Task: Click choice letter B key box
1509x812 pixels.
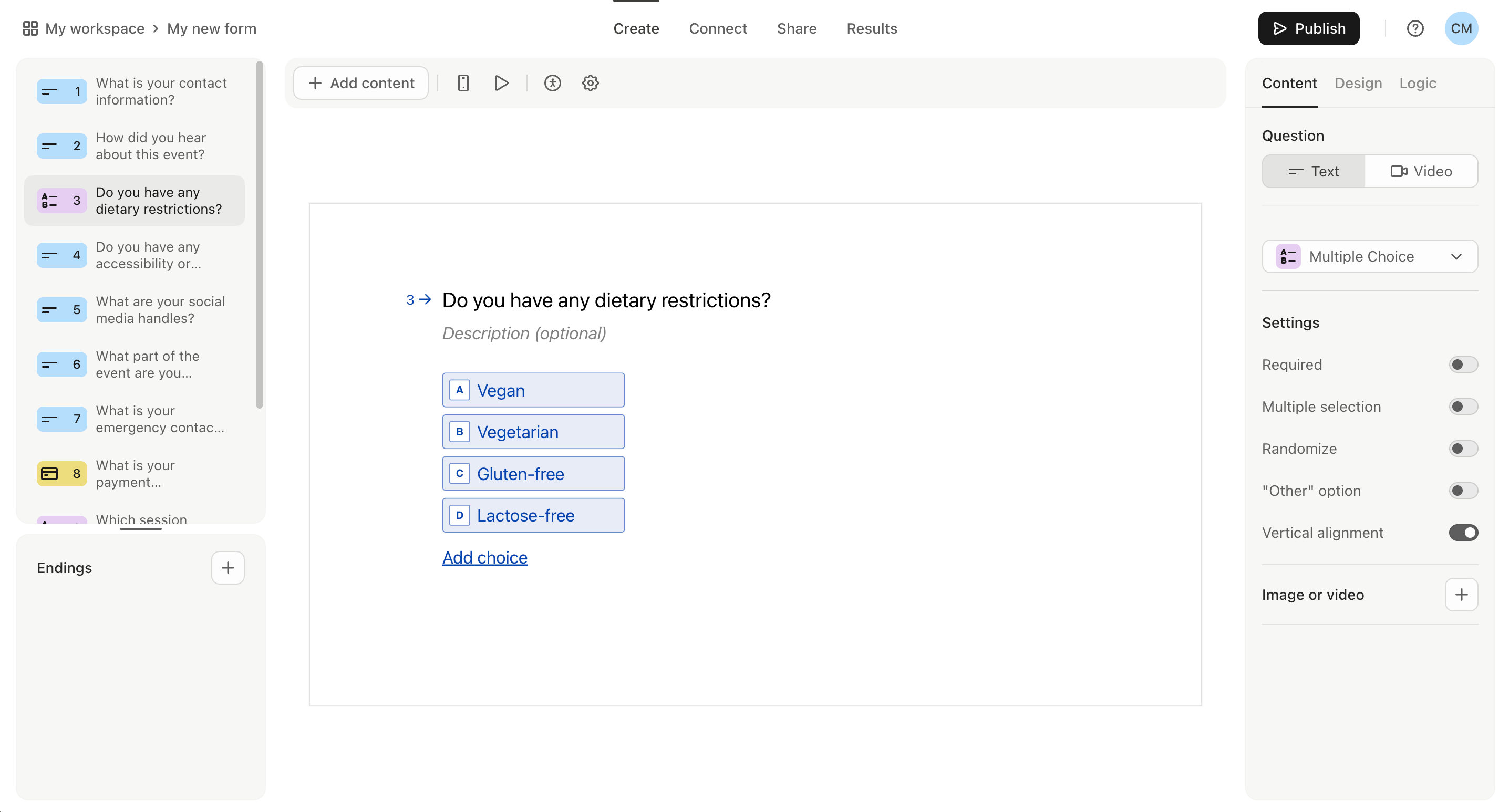Action: (459, 431)
